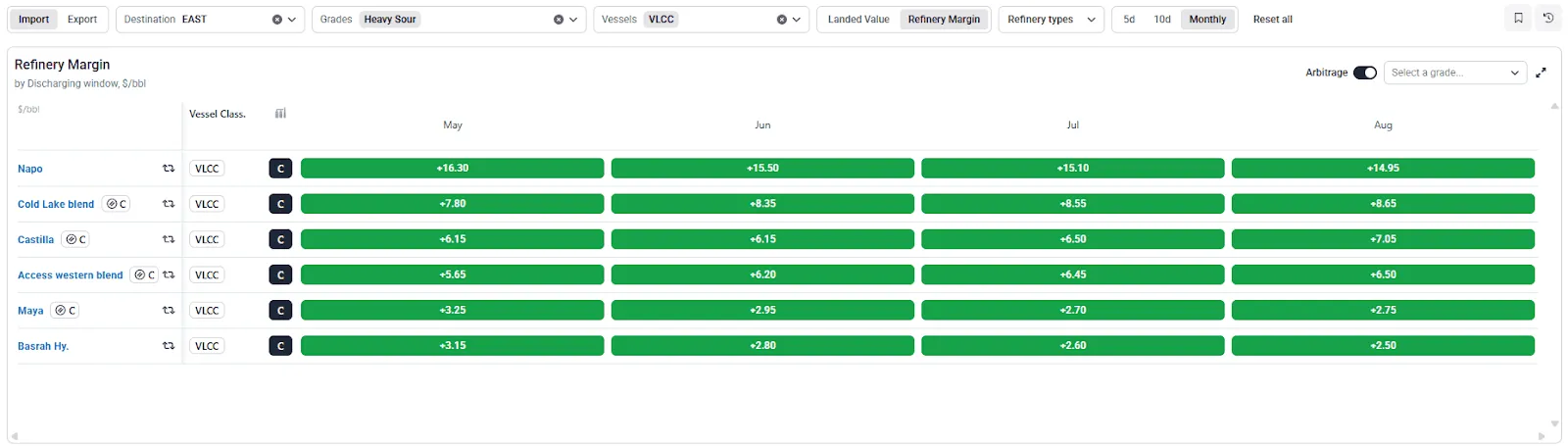
Task: Click the circled C tag next to Access western blend
Action: point(144,274)
